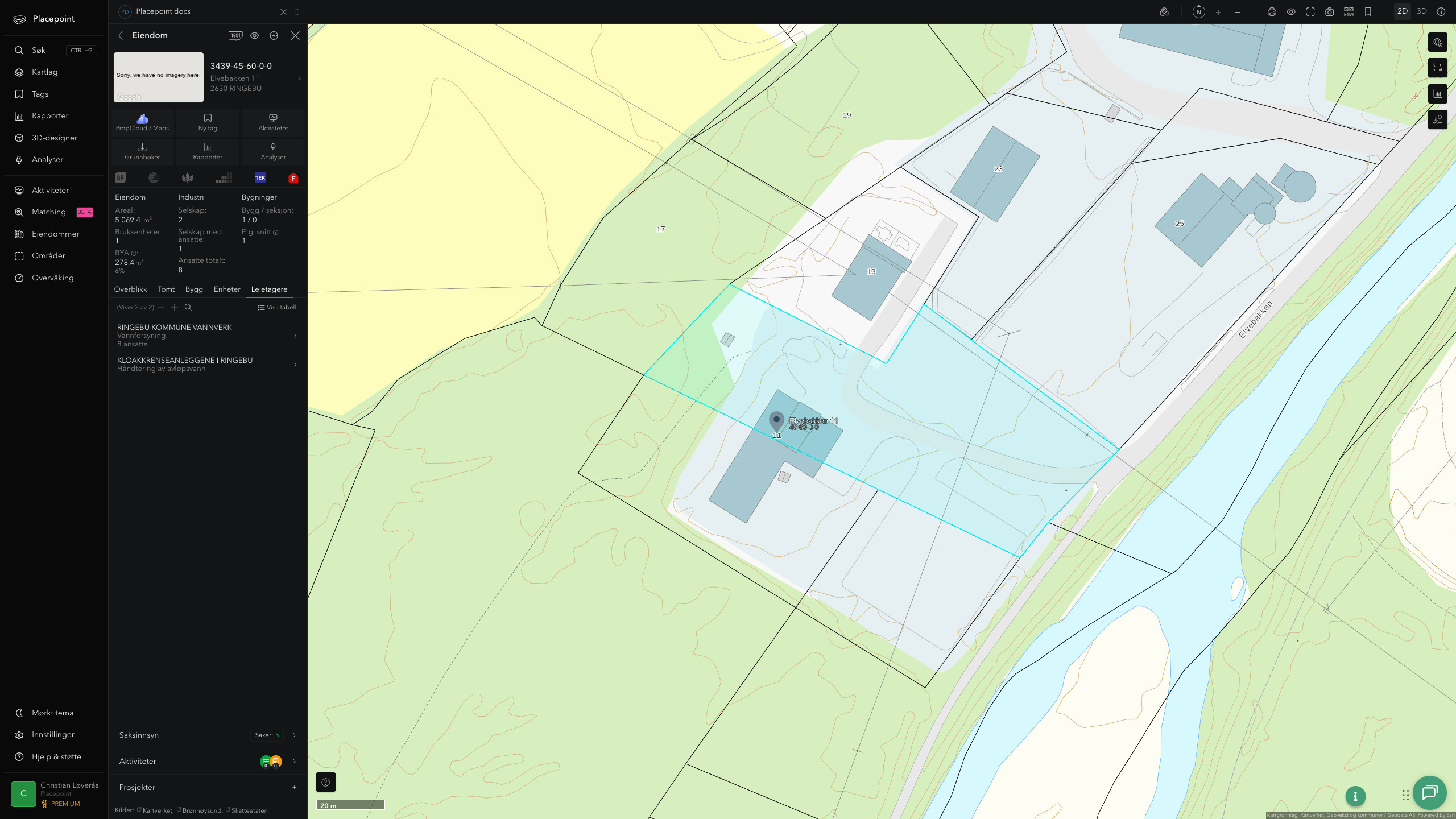
Task: Expand Aktiviteter section at panel bottom
Action: pos(208,761)
